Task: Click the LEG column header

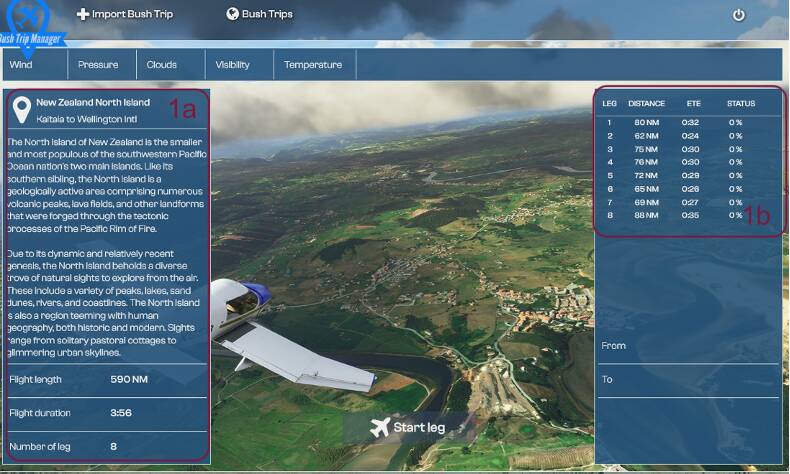Action: [609, 103]
